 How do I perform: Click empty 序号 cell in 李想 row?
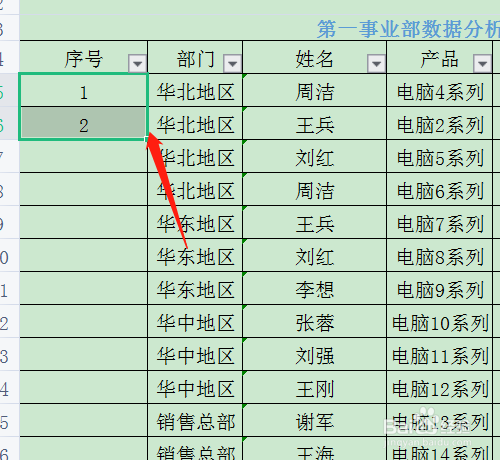click(83, 288)
